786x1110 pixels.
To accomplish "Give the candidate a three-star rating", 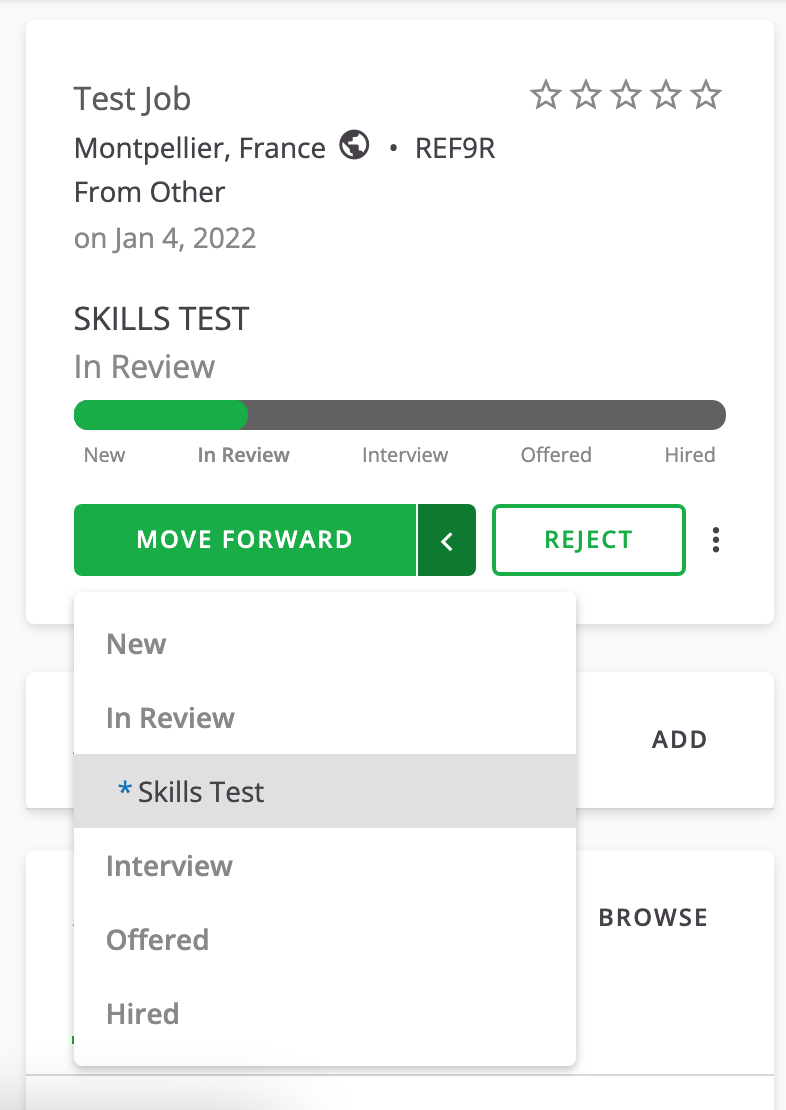I will (626, 94).
